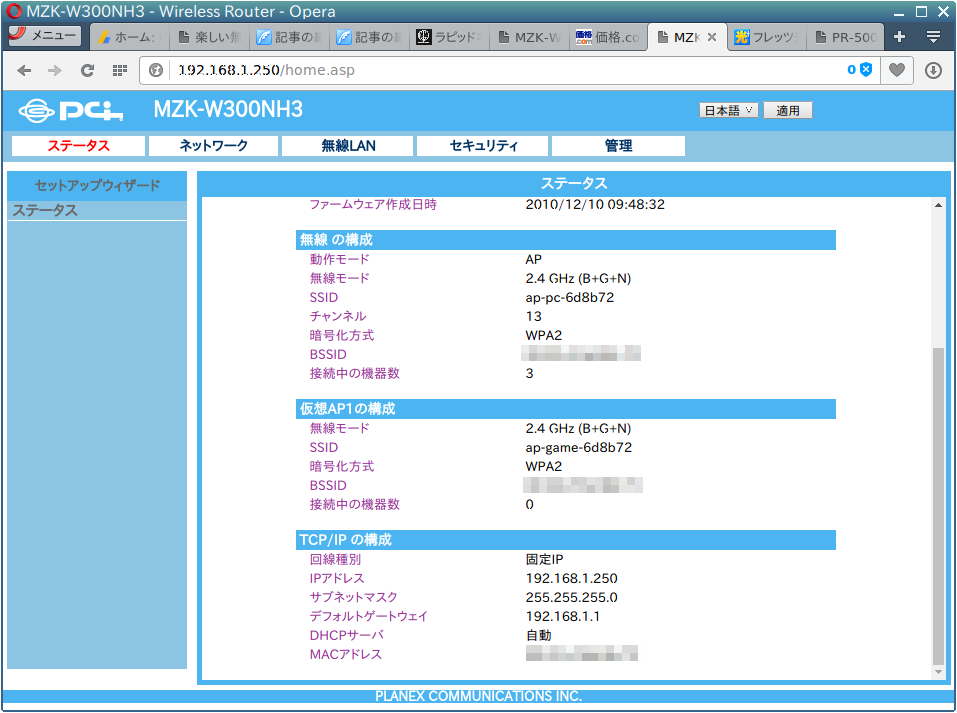
Task: Go back with the browser back arrow
Action: (x=24, y=71)
